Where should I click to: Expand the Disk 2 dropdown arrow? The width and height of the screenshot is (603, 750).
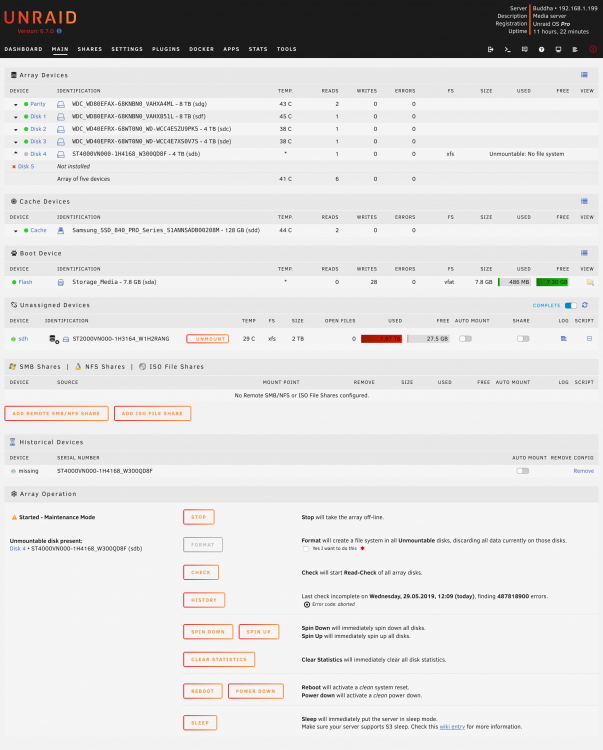(16, 129)
